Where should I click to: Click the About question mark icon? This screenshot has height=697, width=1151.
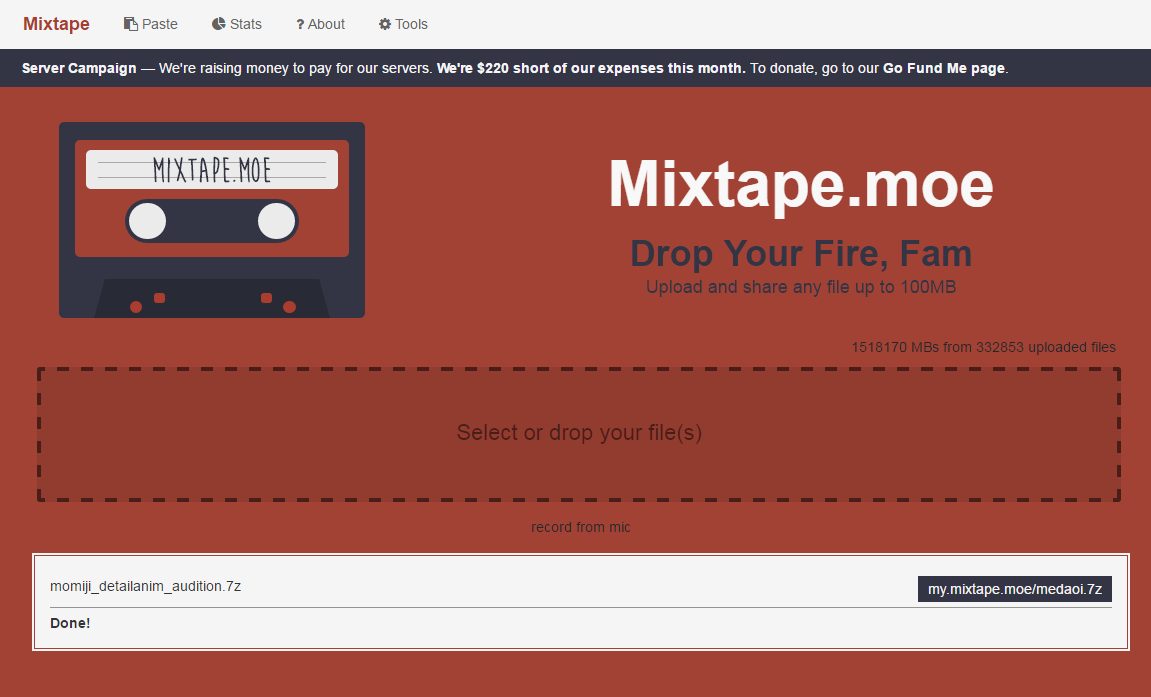coord(300,25)
